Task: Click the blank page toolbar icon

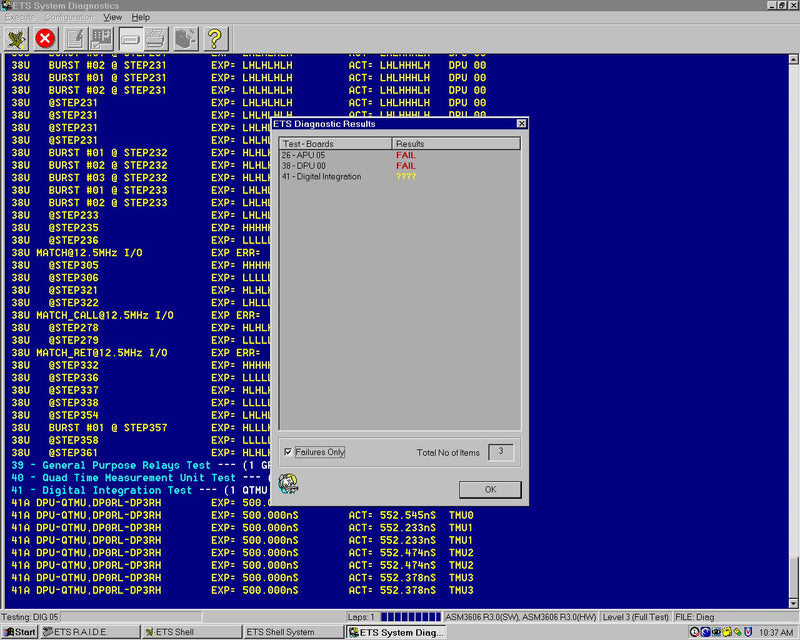Action: pos(130,39)
